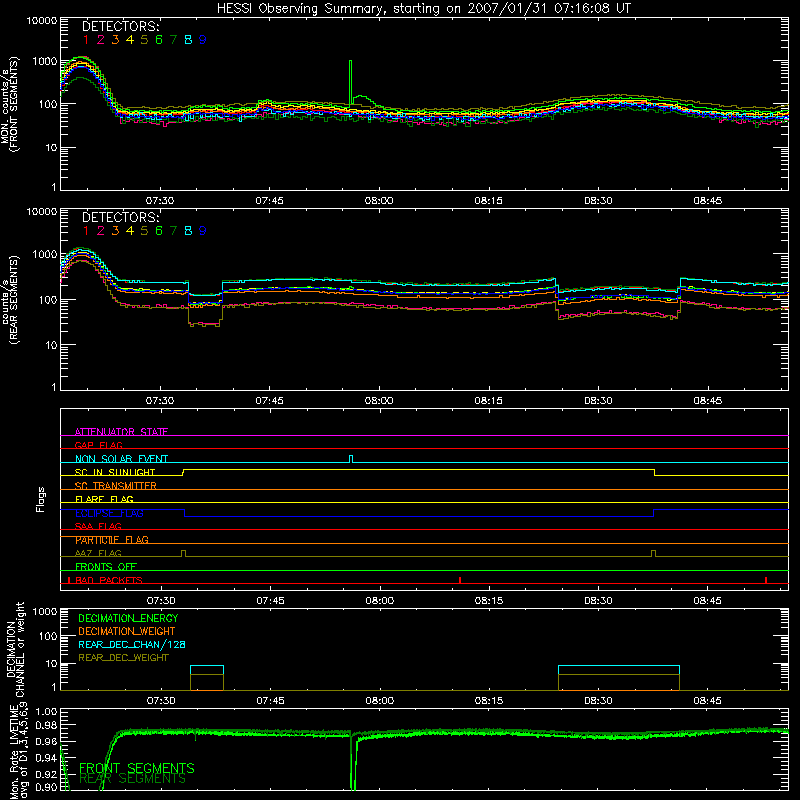Click the FRONT SEGMENTS livetime legend label
The image size is (800, 800).
tap(137, 768)
